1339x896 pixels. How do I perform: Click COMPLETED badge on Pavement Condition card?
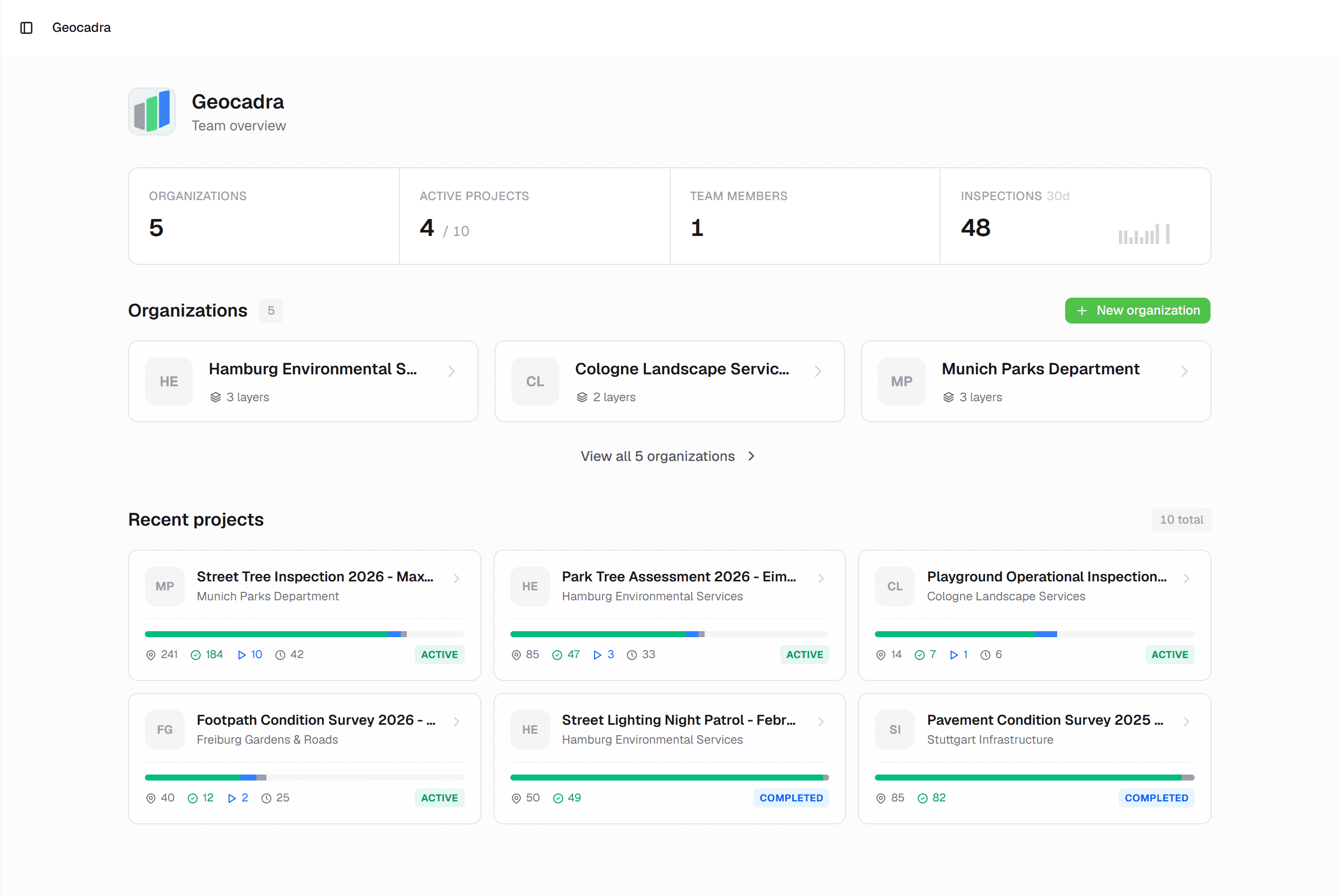[x=1156, y=798]
